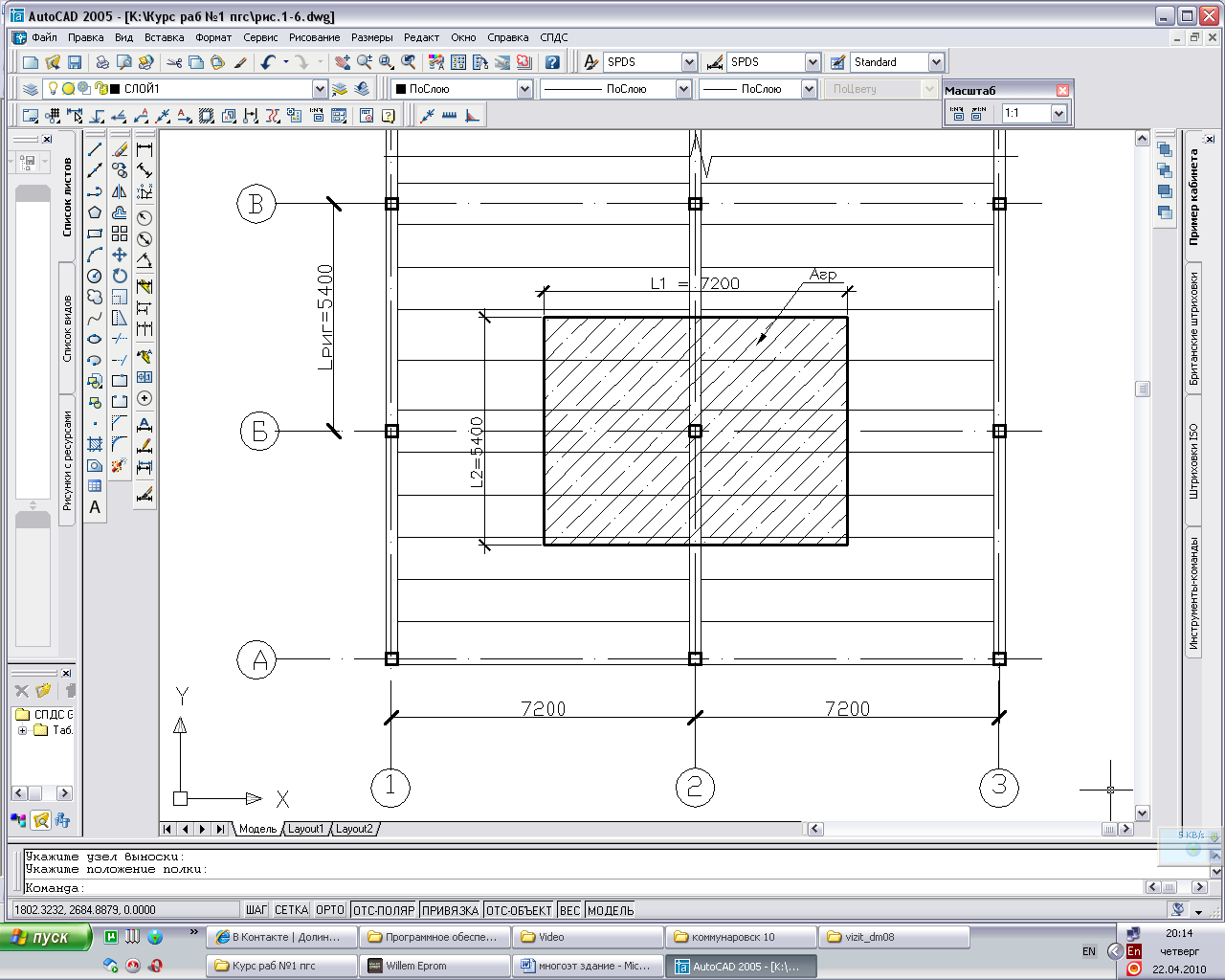Select the Rotate tool
The height and width of the screenshot is (980, 1225).
coord(120,276)
